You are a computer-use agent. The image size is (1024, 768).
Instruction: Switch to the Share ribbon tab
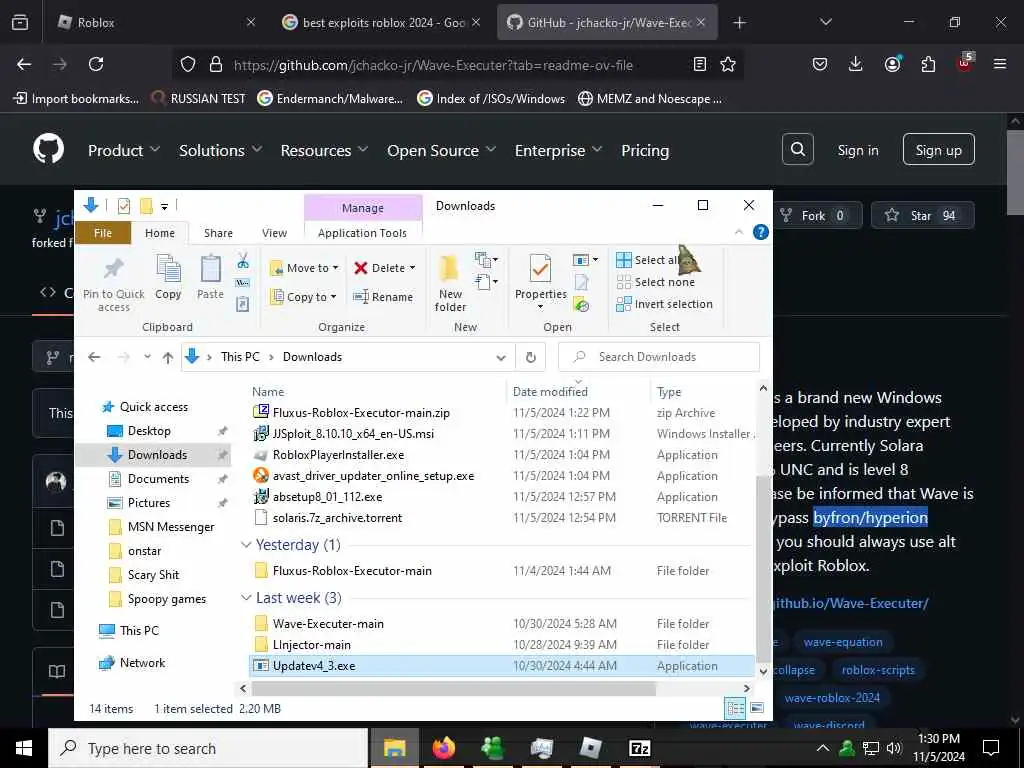click(x=218, y=233)
